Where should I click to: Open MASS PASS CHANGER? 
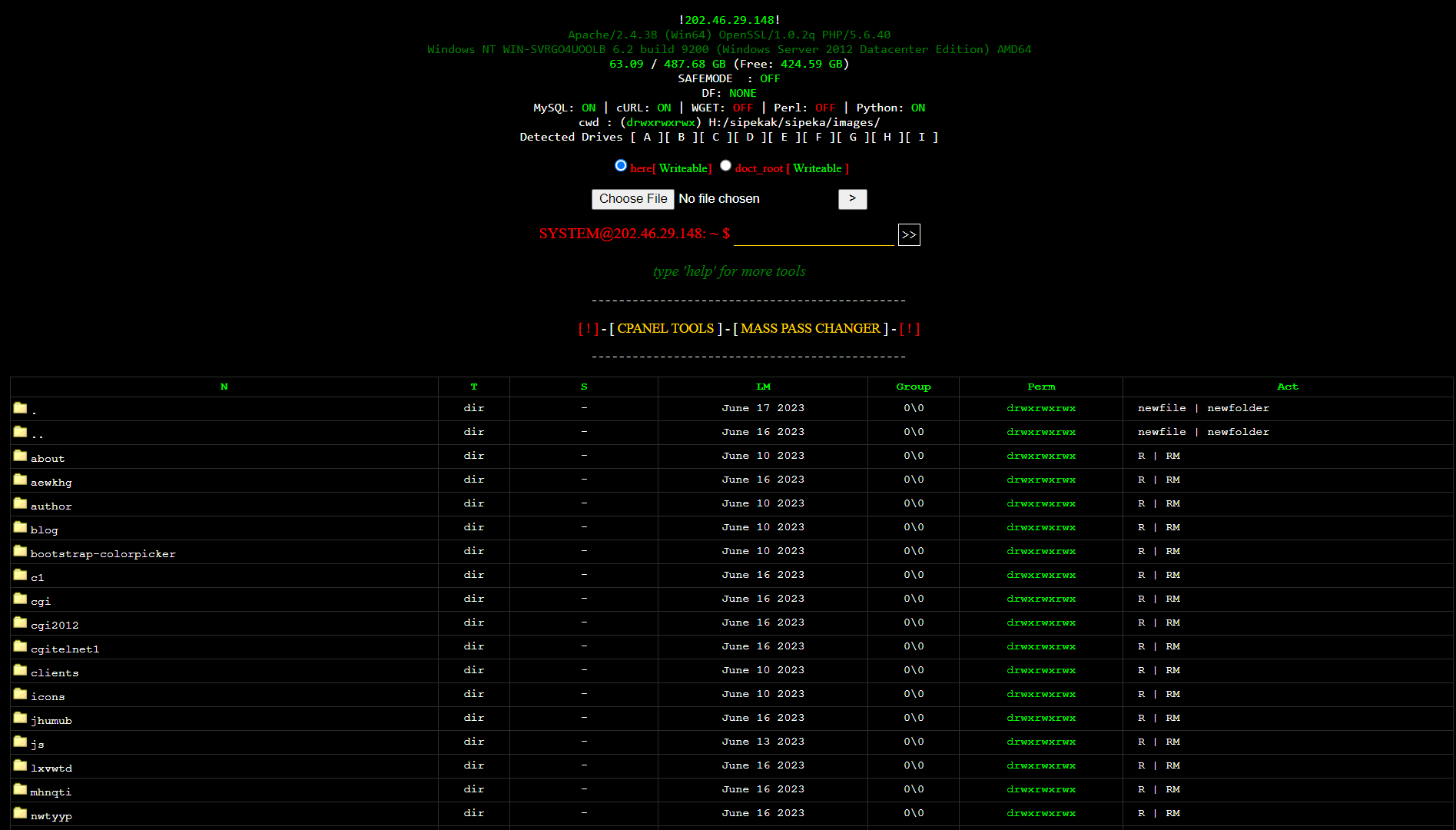[811, 328]
